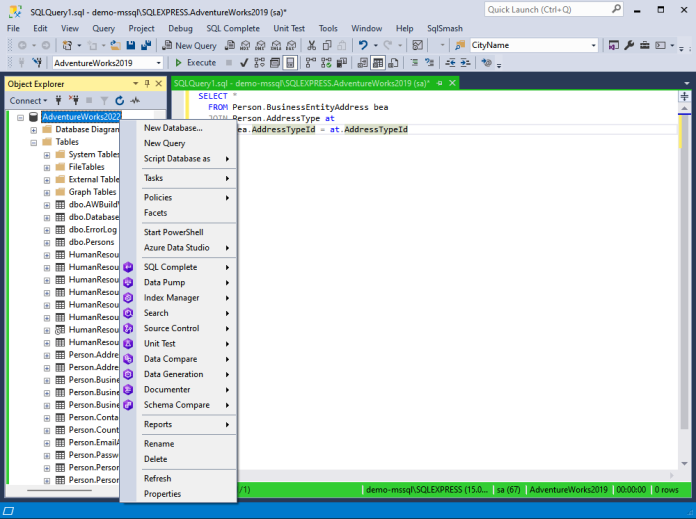Toggle IntelliSense Enabled button

point(290,63)
